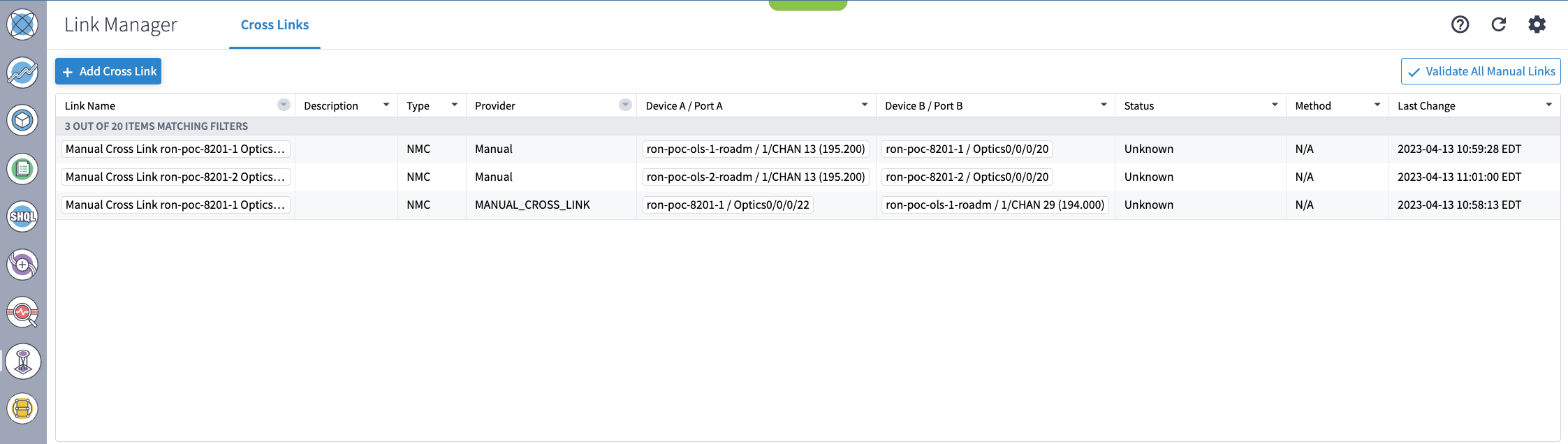Open the Status column dropdown

point(1275,105)
